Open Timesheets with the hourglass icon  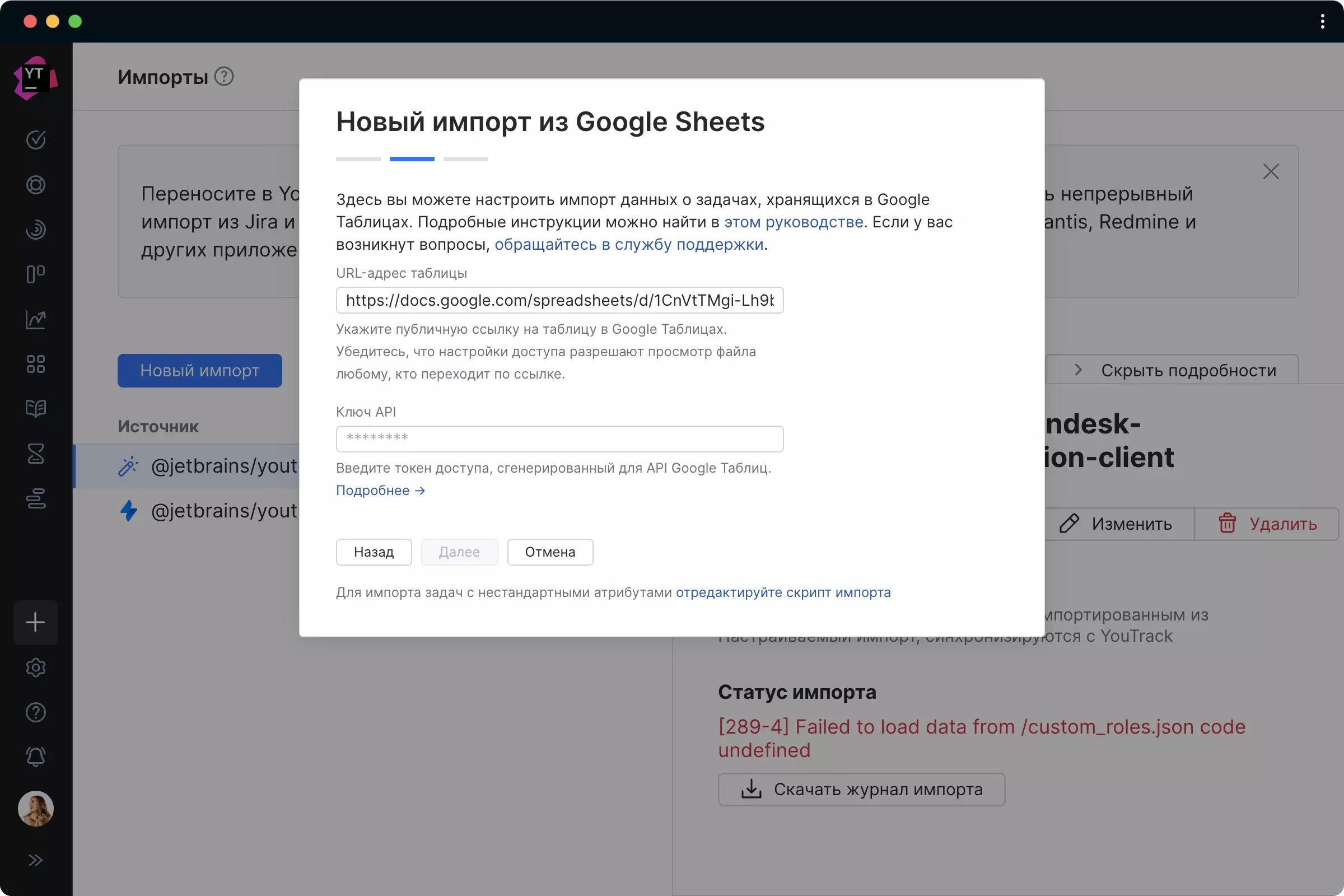coord(35,454)
